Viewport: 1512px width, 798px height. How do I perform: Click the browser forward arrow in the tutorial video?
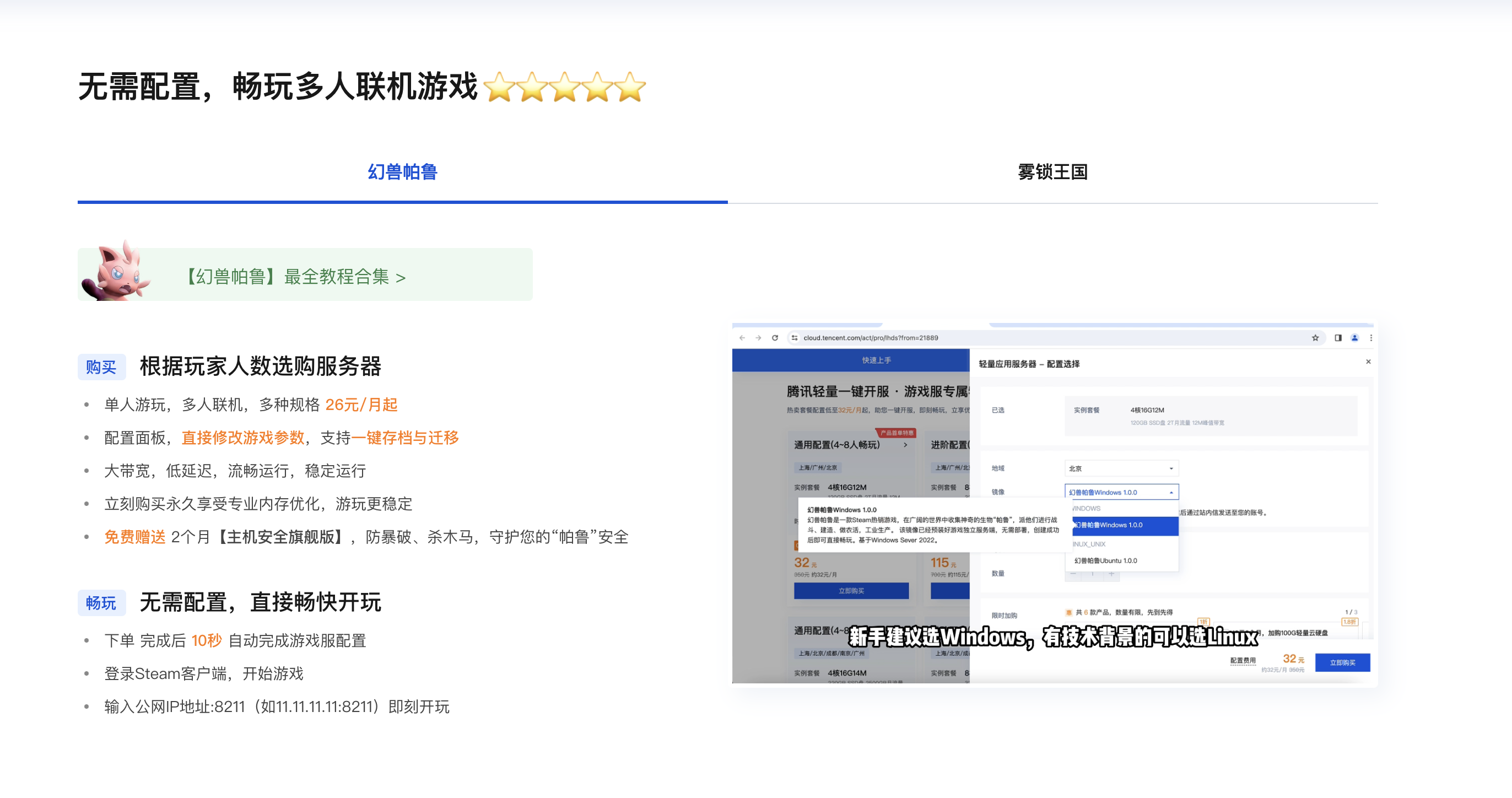point(758,338)
